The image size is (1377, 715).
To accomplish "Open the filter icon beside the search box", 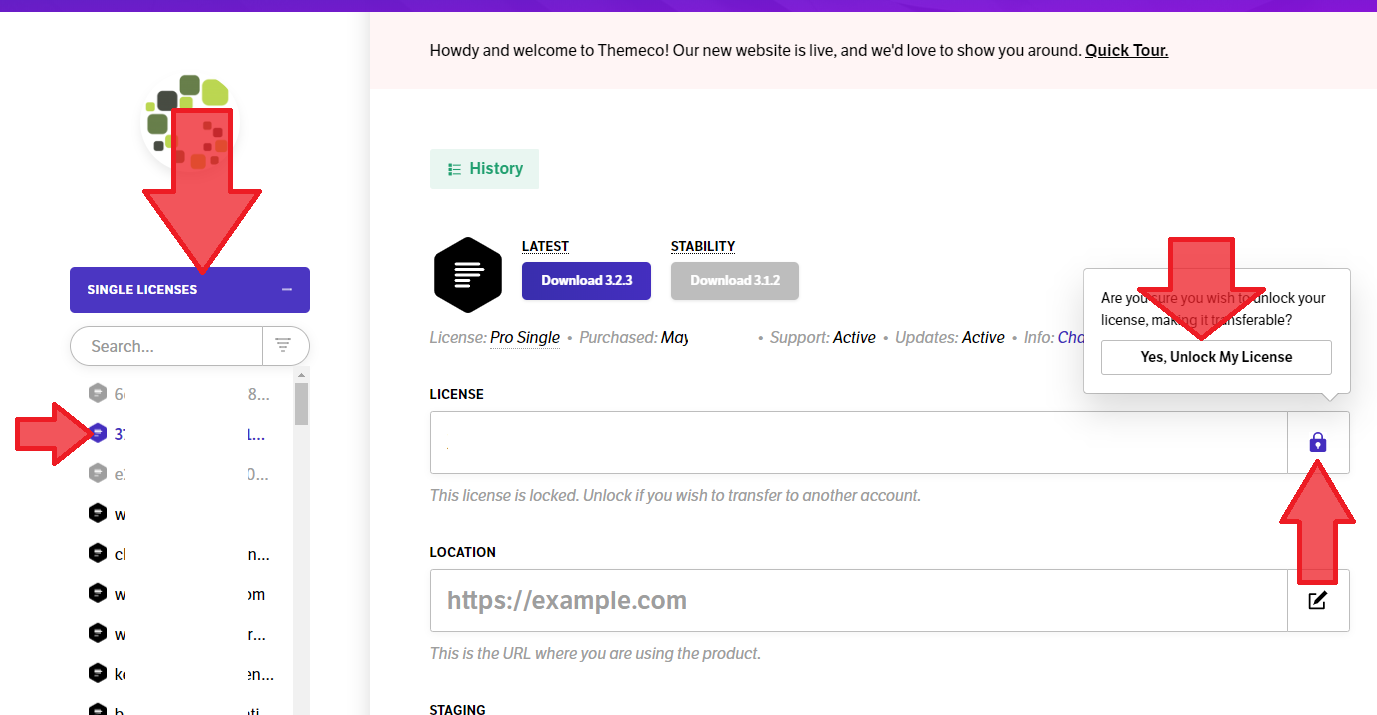I will pos(284,346).
